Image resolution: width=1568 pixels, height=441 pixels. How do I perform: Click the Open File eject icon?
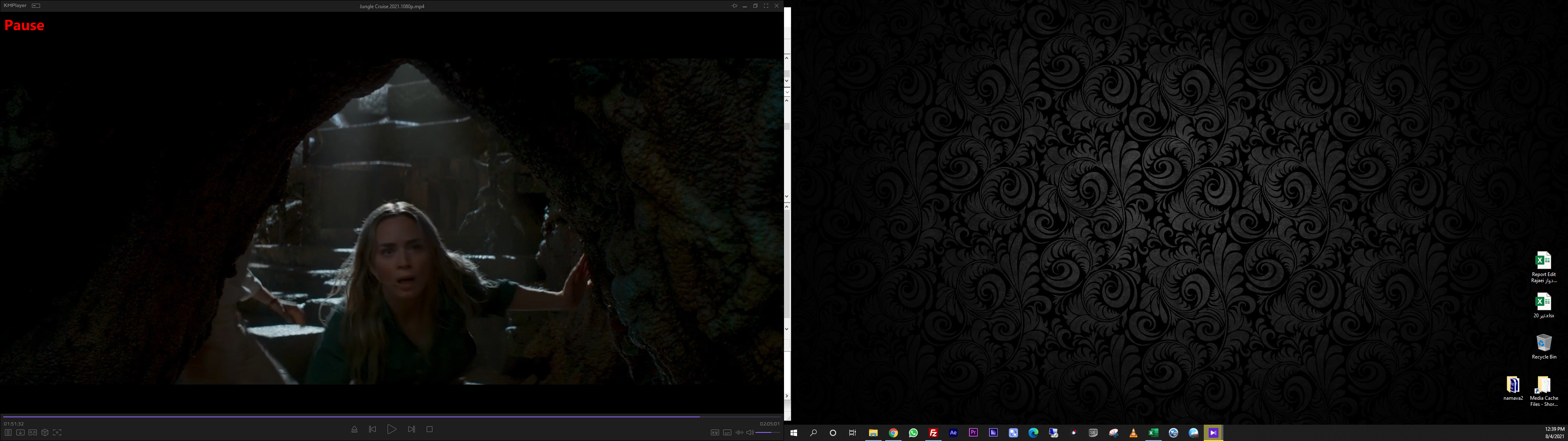point(354,430)
